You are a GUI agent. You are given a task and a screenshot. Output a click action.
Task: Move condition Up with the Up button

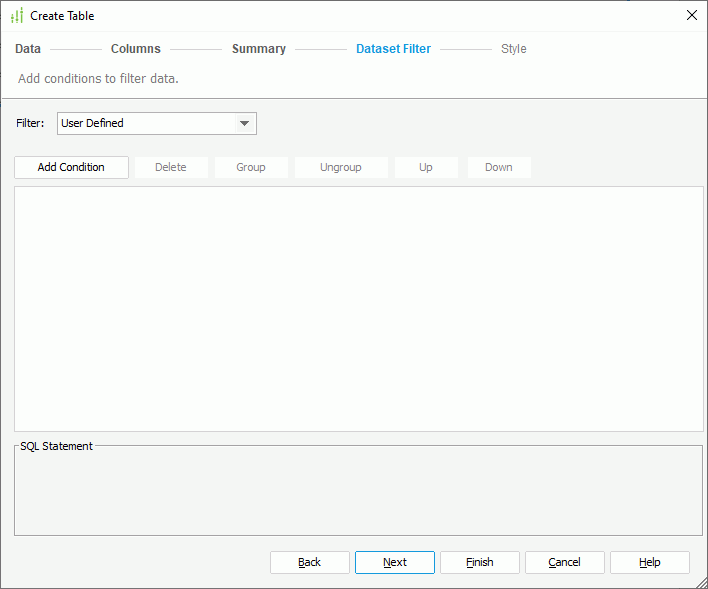pos(426,167)
